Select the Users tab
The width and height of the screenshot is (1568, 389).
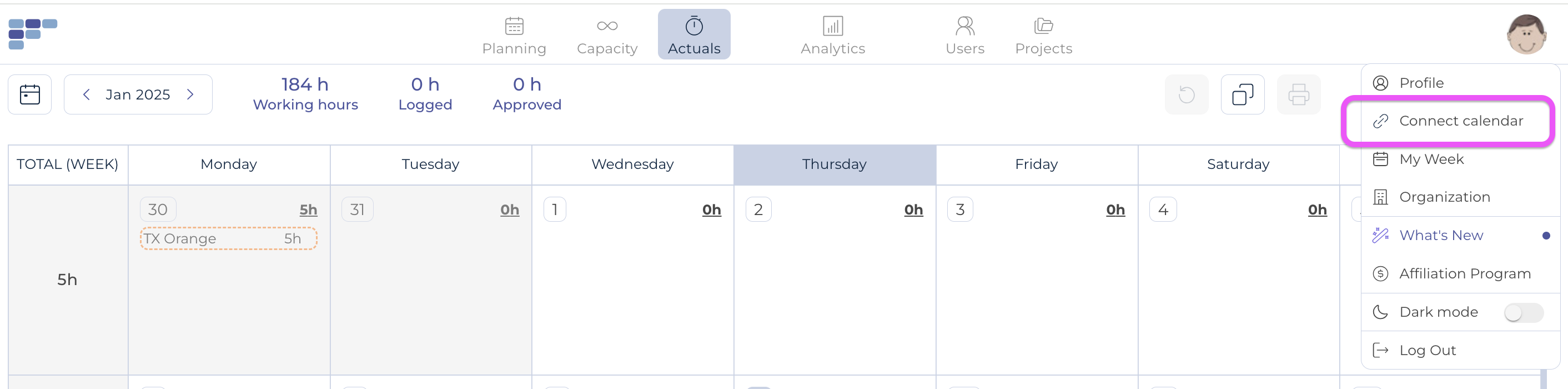[964, 36]
